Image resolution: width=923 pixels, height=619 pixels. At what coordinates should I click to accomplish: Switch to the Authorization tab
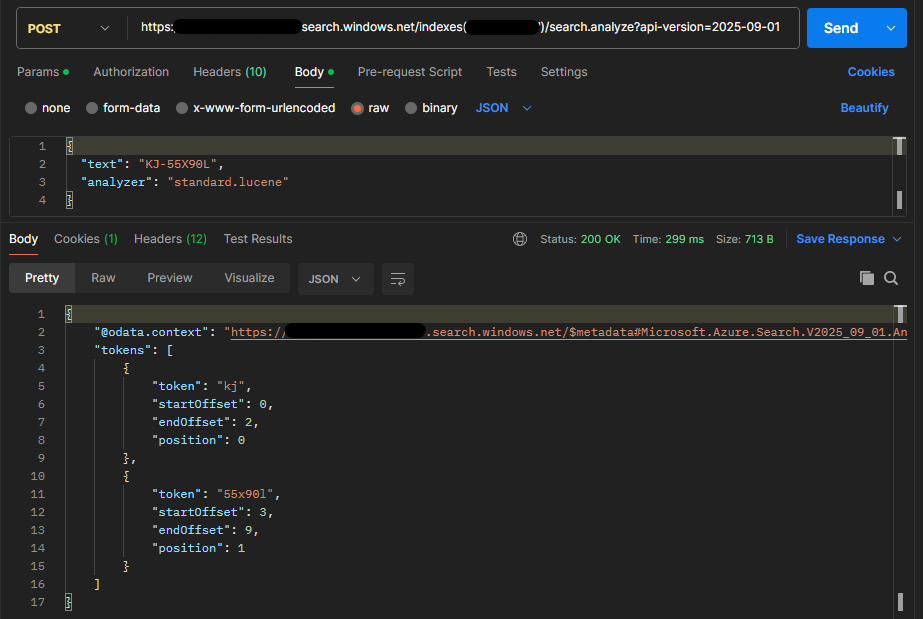[x=131, y=72]
